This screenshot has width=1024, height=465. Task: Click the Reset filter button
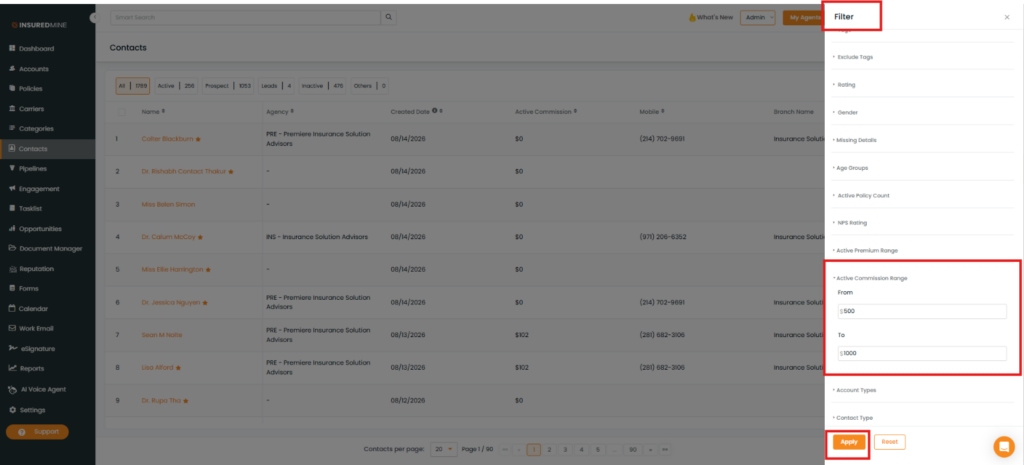(x=889, y=442)
